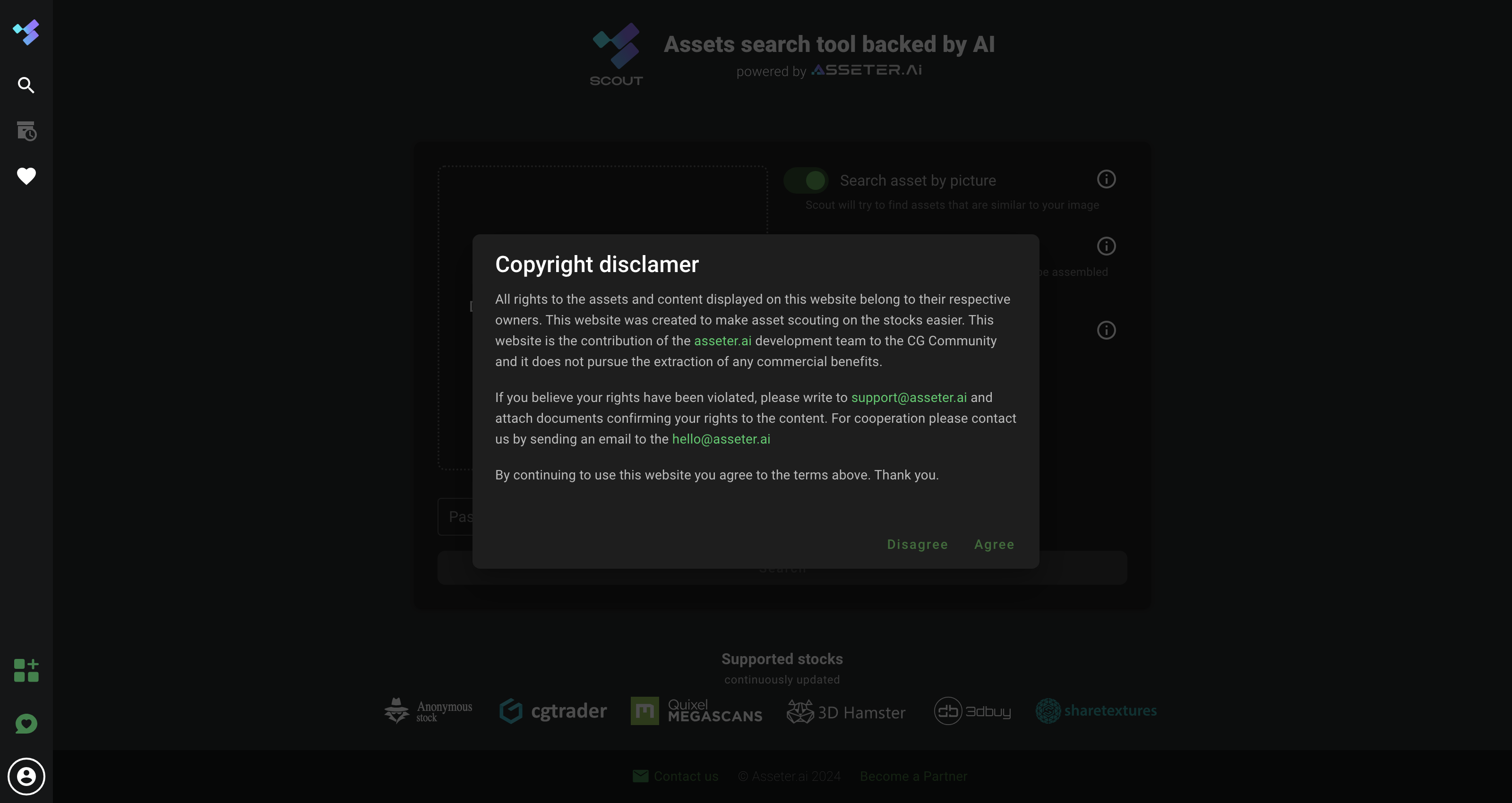This screenshot has width=1512, height=803.
Task: Open the feedback chat heart icon
Action: 26,724
